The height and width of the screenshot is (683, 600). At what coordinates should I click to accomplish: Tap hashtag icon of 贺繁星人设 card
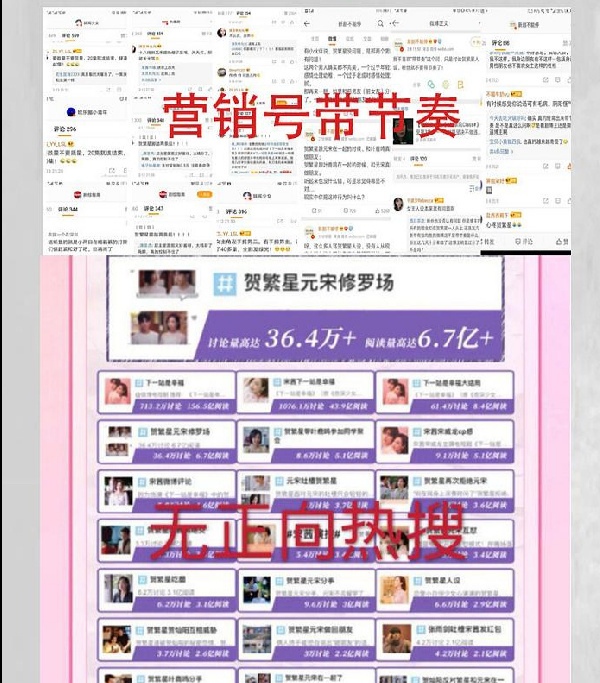click(417, 581)
